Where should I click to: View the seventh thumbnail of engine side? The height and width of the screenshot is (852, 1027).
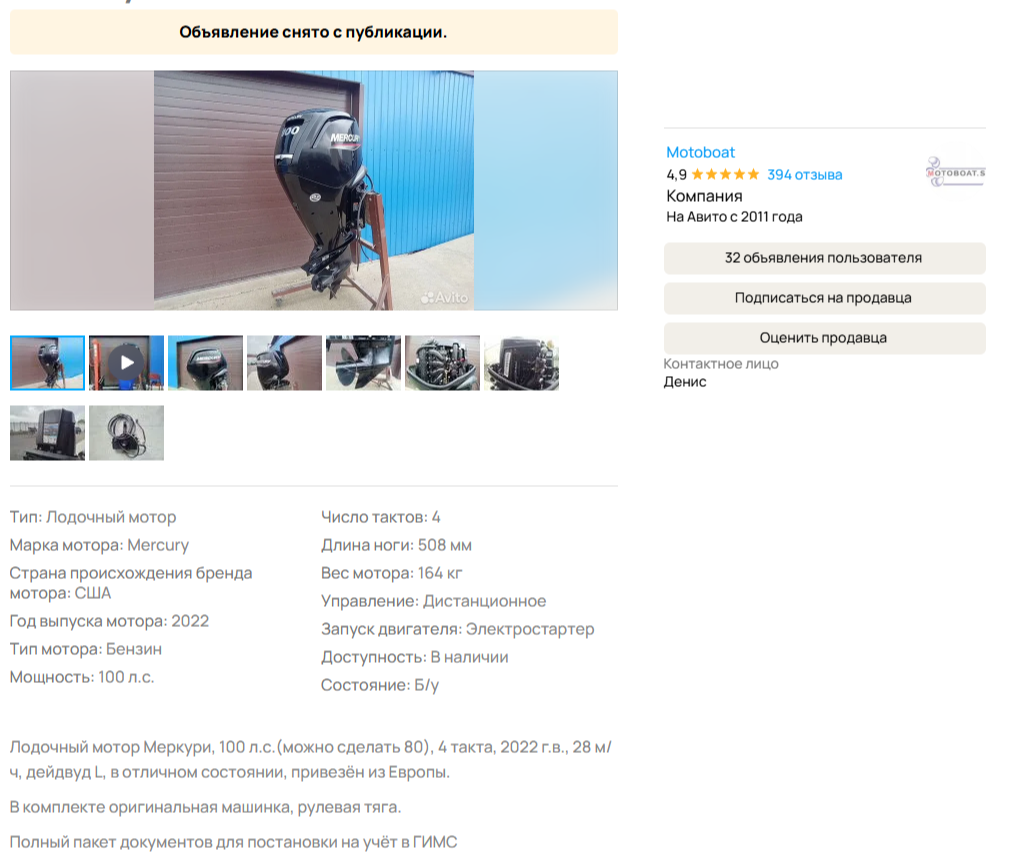click(521, 363)
